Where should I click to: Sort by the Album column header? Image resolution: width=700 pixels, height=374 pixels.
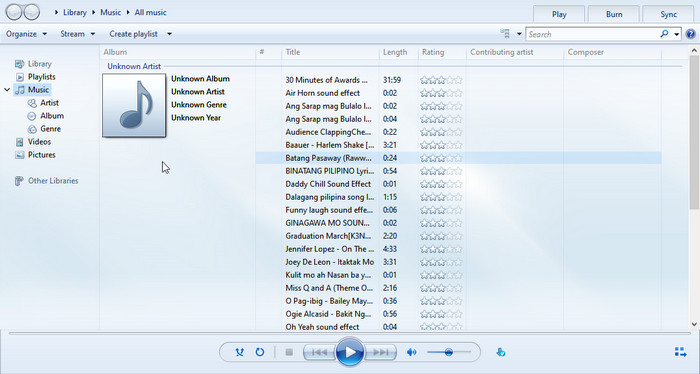tap(178, 52)
